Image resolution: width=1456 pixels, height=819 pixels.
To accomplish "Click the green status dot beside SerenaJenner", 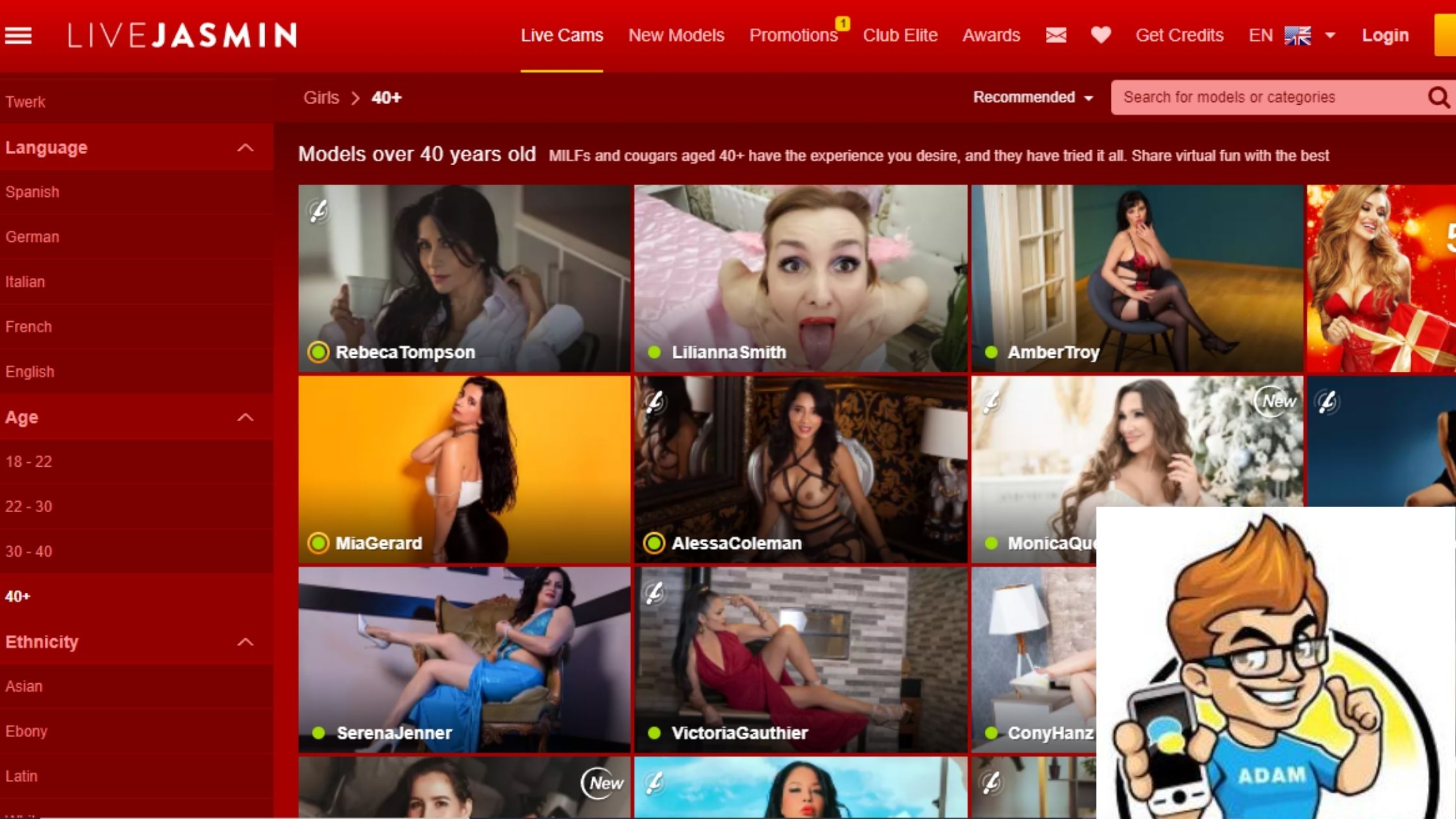I will coord(318,733).
